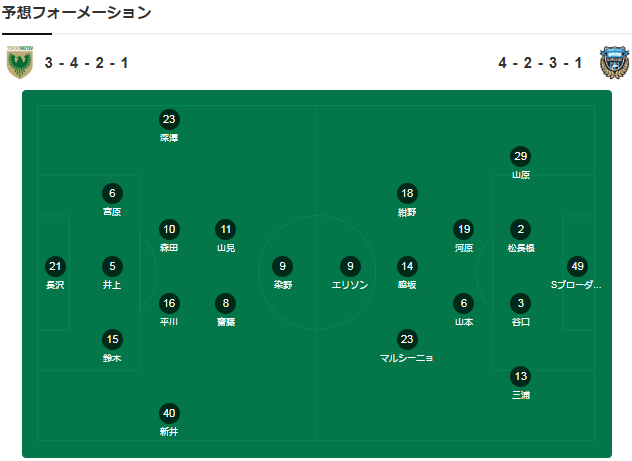
Task: Select number 23 深澤 wing-back marker
Action: [169, 119]
